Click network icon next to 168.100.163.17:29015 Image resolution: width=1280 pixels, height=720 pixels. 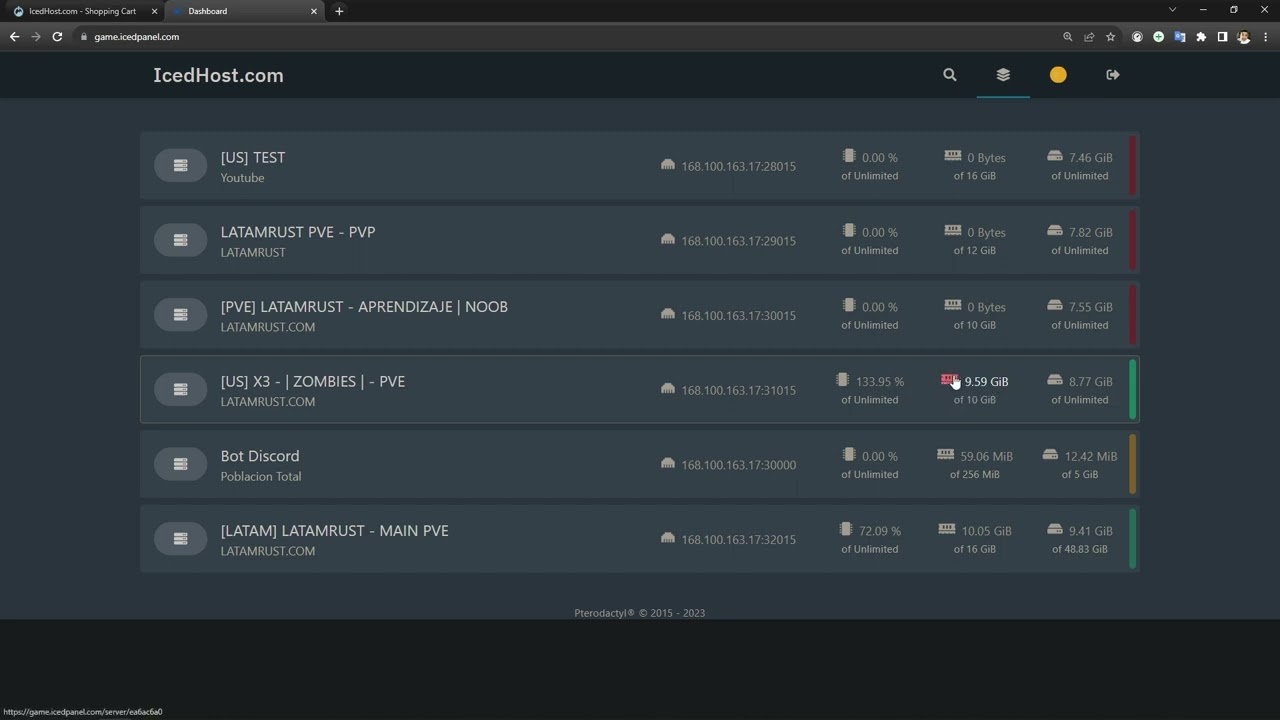tap(668, 239)
